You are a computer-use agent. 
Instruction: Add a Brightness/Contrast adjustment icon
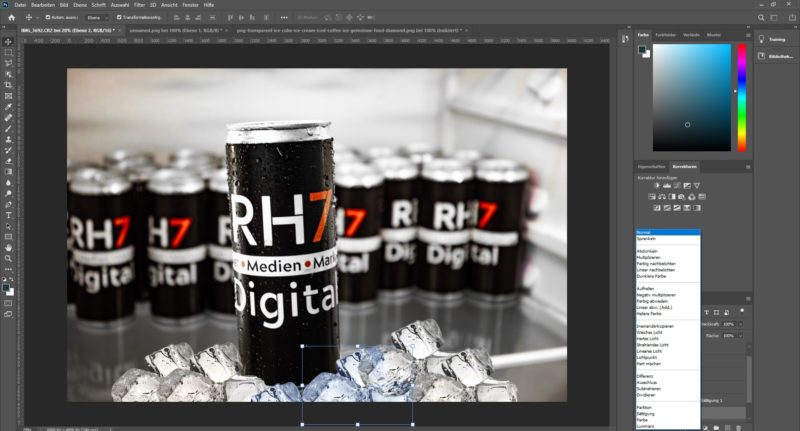click(657, 186)
